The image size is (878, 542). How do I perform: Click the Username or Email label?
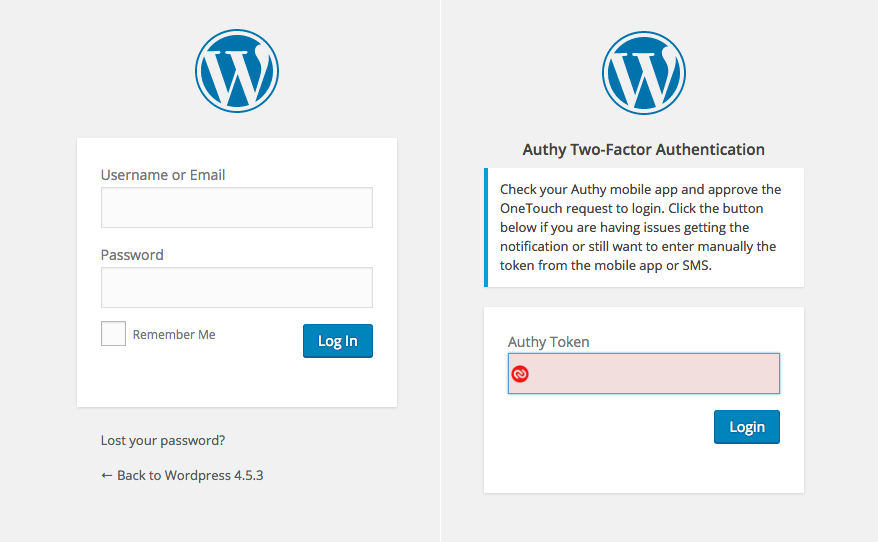[163, 175]
